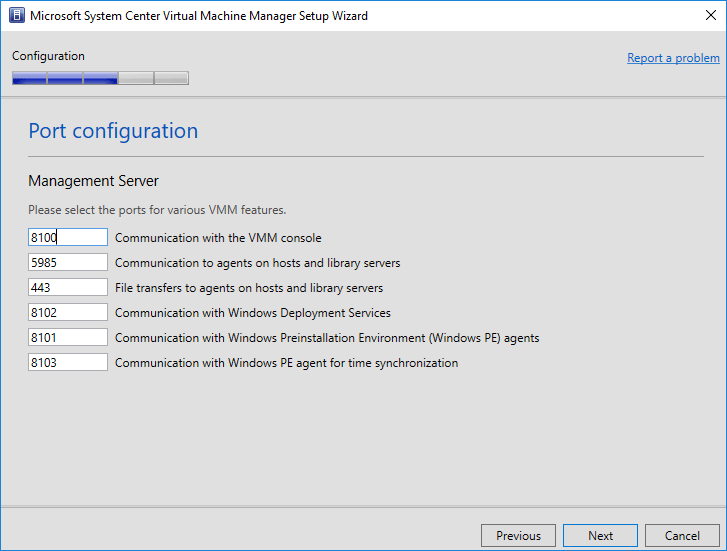Click the VMM Setup Wizard title bar icon
The image size is (727, 551).
click(x=16, y=16)
